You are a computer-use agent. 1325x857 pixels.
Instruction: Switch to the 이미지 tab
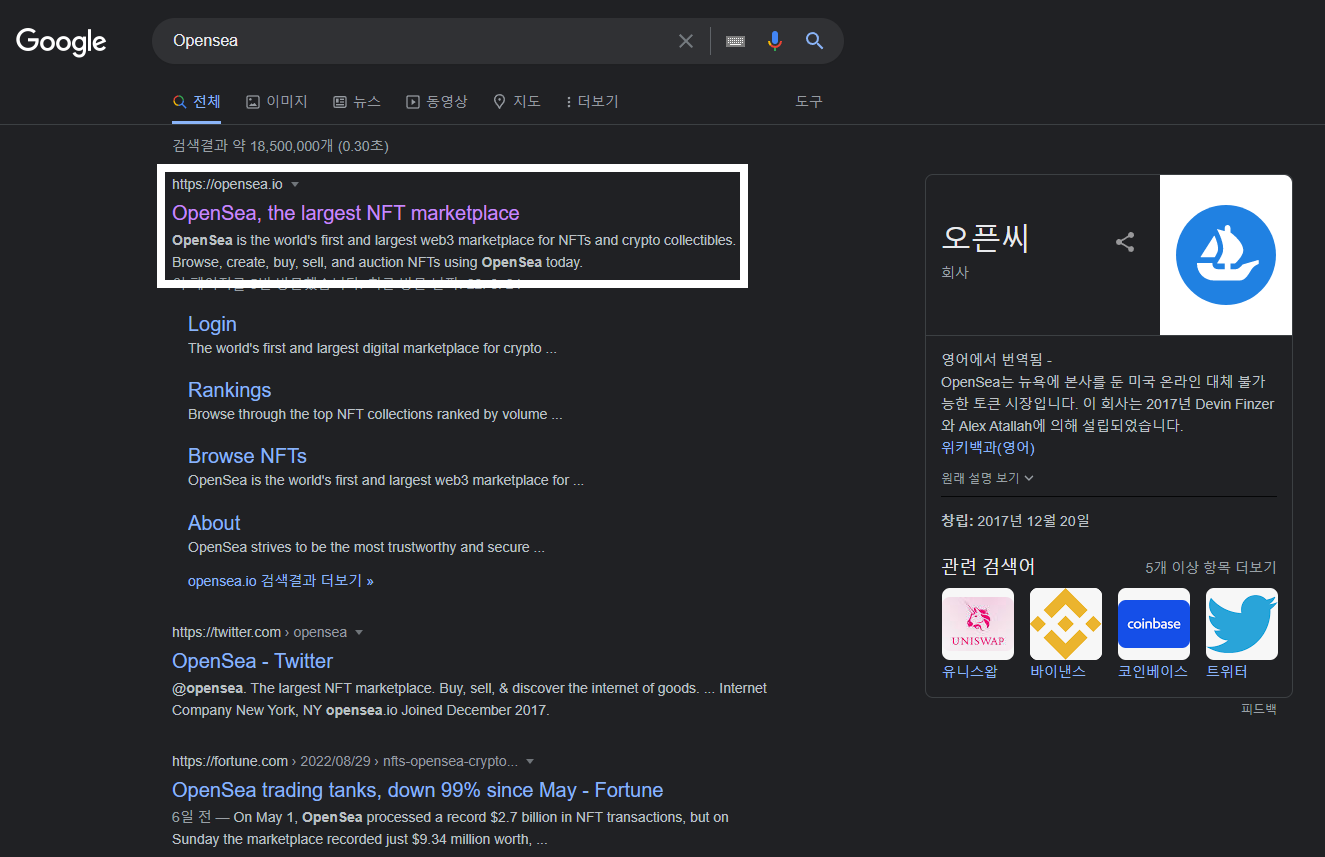(277, 102)
